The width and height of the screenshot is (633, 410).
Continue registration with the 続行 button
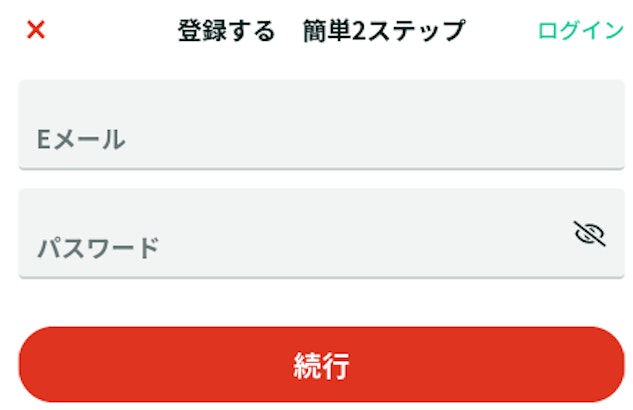(321, 364)
